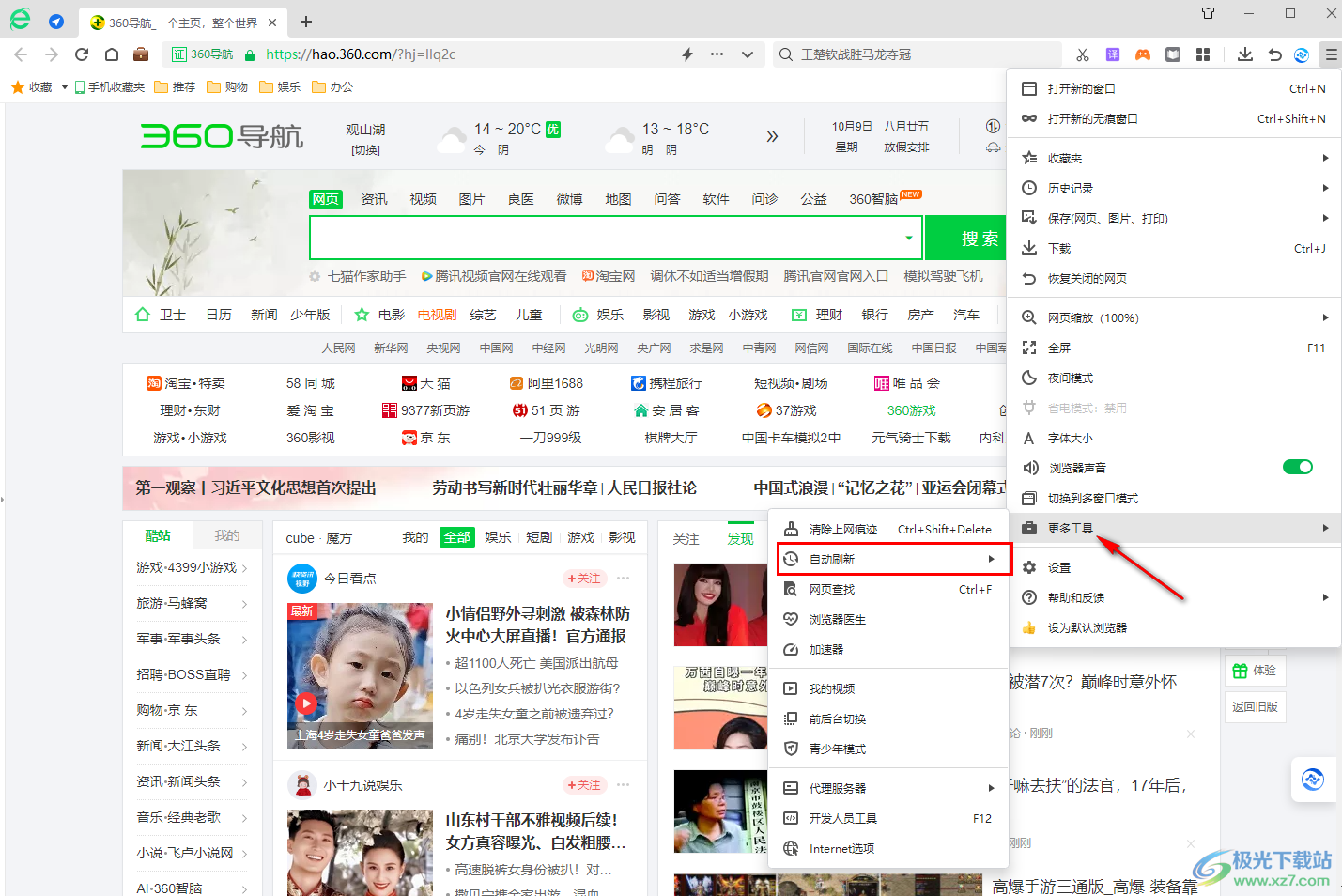
Task: Click the play icon on 今日看点 video
Action: [x=306, y=703]
